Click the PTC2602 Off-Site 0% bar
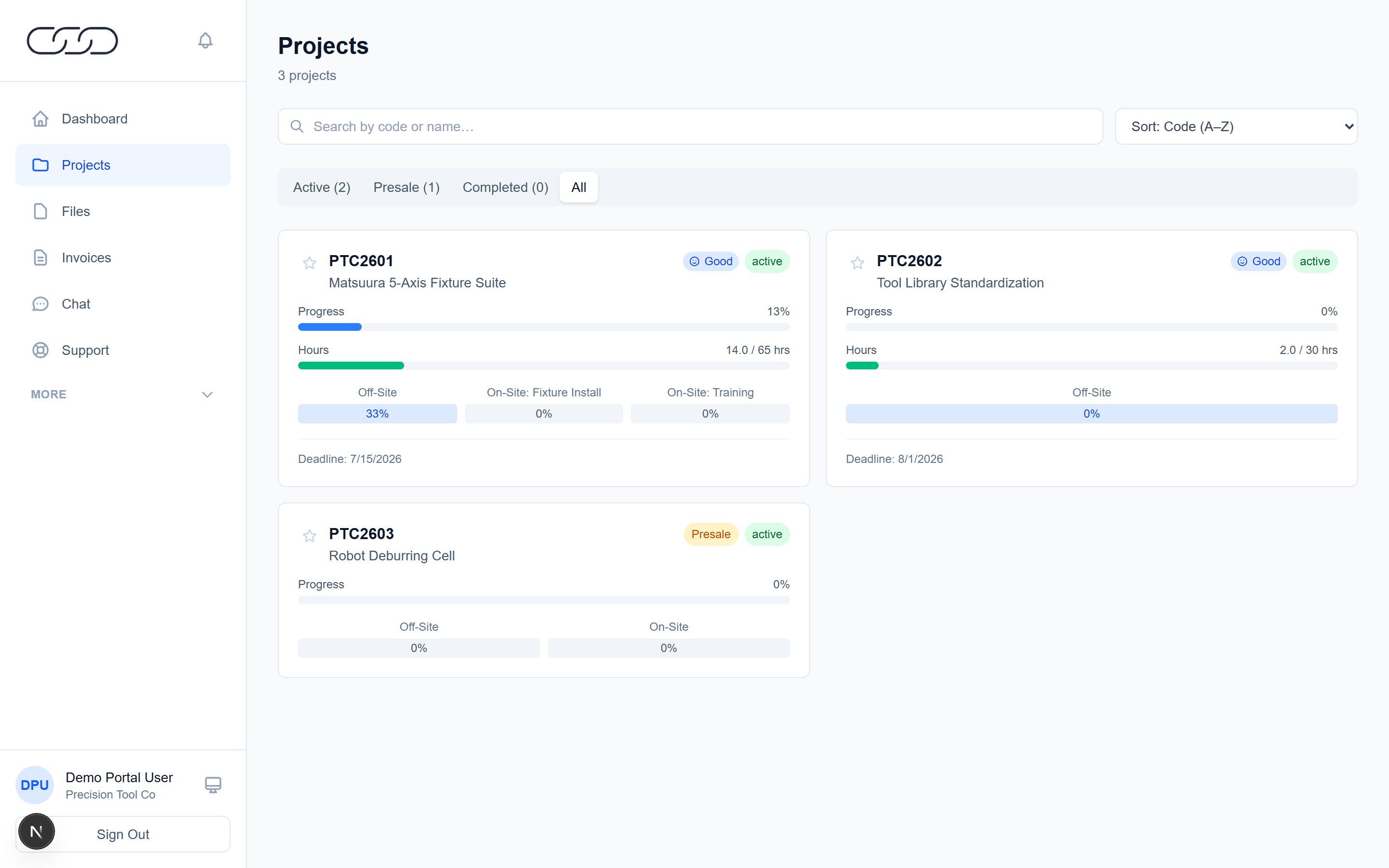This screenshot has width=1389, height=868. (1092, 414)
